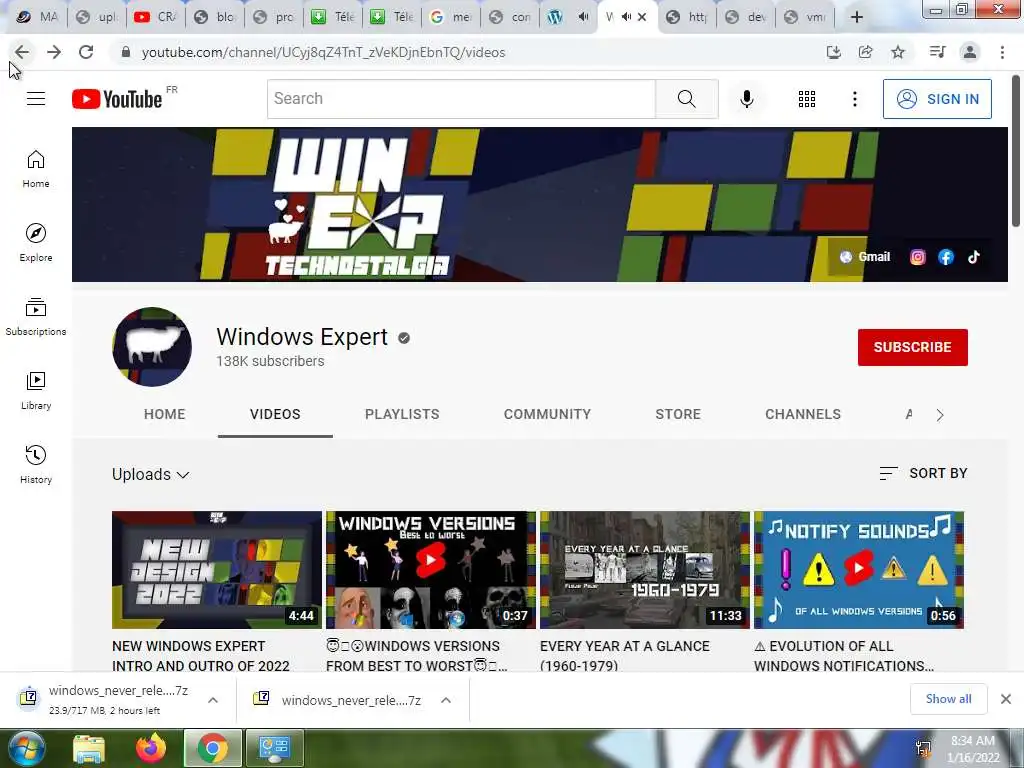This screenshot has height=768, width=1024.
Task: Go back with browser back arrow
Action: point(22,52)
